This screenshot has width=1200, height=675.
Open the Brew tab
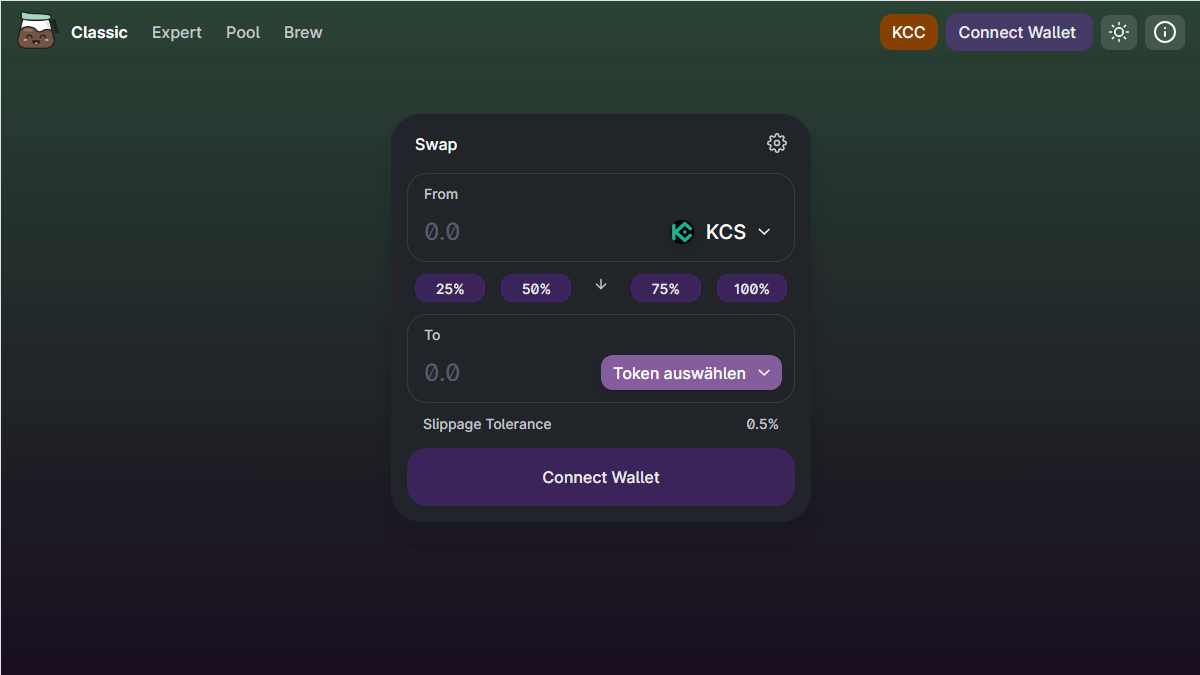click(x=303, y=32)
